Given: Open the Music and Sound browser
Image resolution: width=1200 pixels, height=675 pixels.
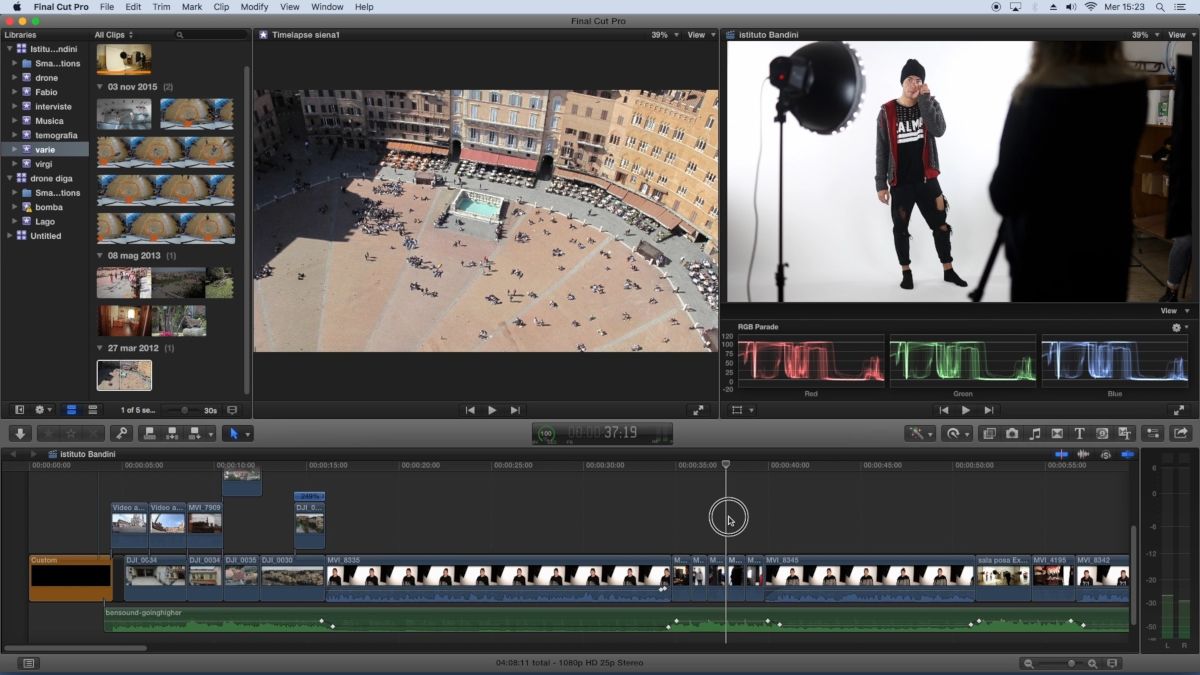Looking at the screenshot, I should click(1035, 434).
